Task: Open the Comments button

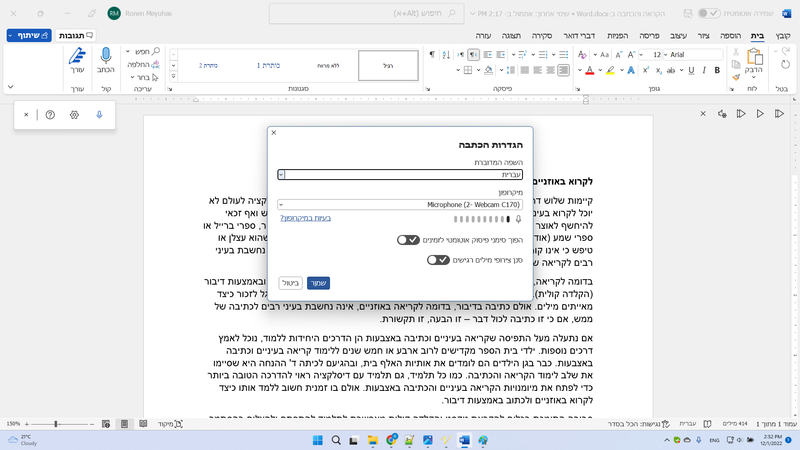Action: click(x=76, y=35)
